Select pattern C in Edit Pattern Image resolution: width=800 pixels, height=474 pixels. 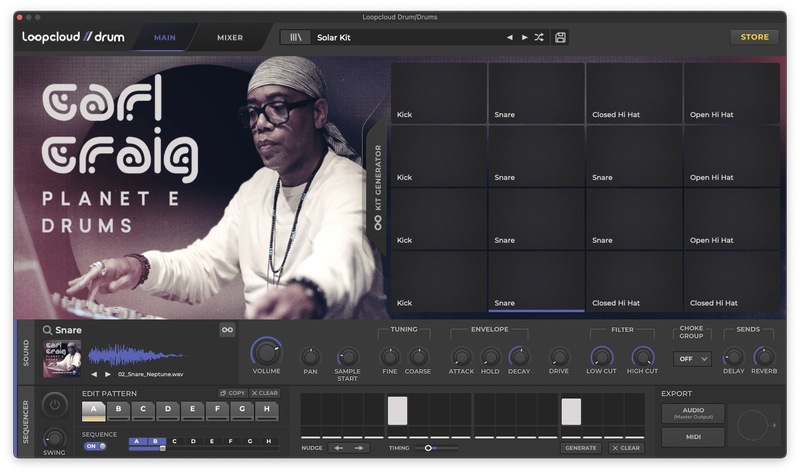pos(144,409)
